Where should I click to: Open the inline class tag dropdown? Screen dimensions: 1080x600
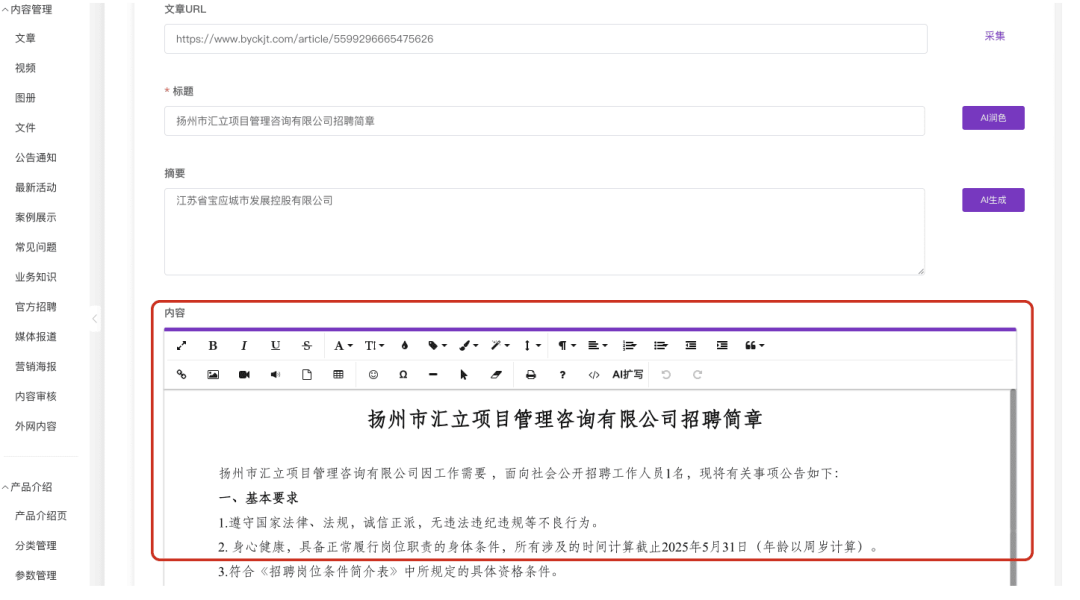point(437,346)
